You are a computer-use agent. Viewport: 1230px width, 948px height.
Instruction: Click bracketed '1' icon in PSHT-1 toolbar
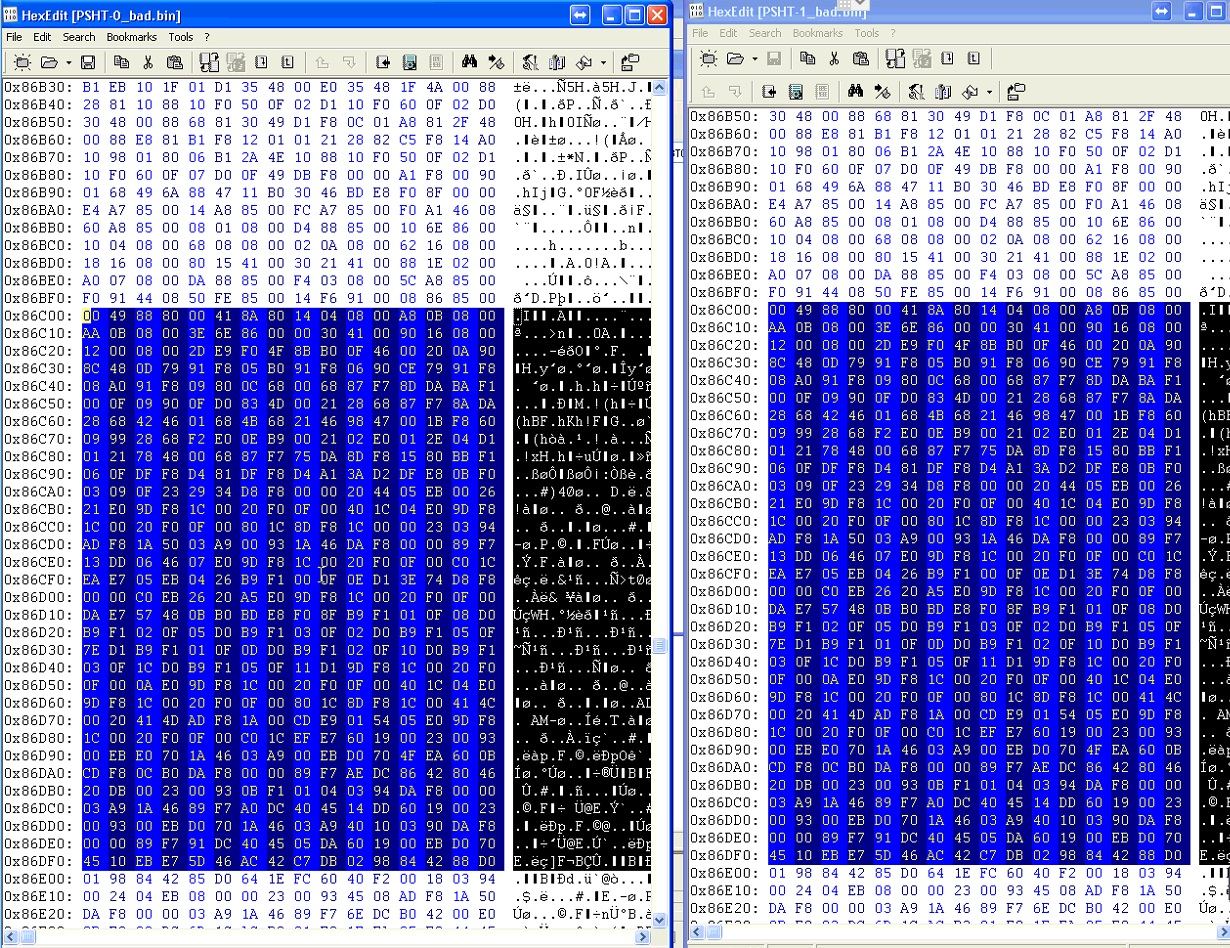[947, 59]
